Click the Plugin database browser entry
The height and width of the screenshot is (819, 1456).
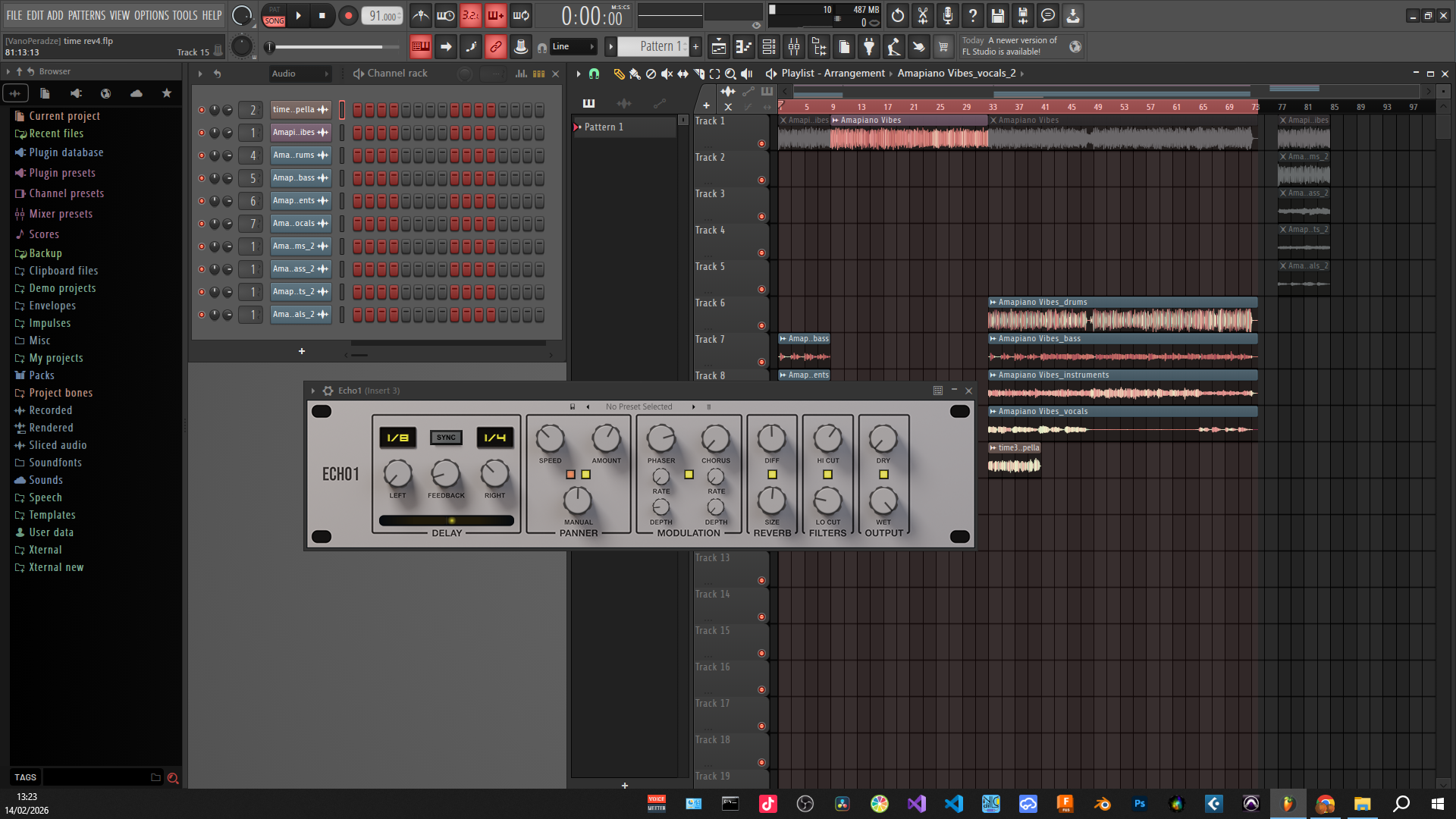point(66,152)
